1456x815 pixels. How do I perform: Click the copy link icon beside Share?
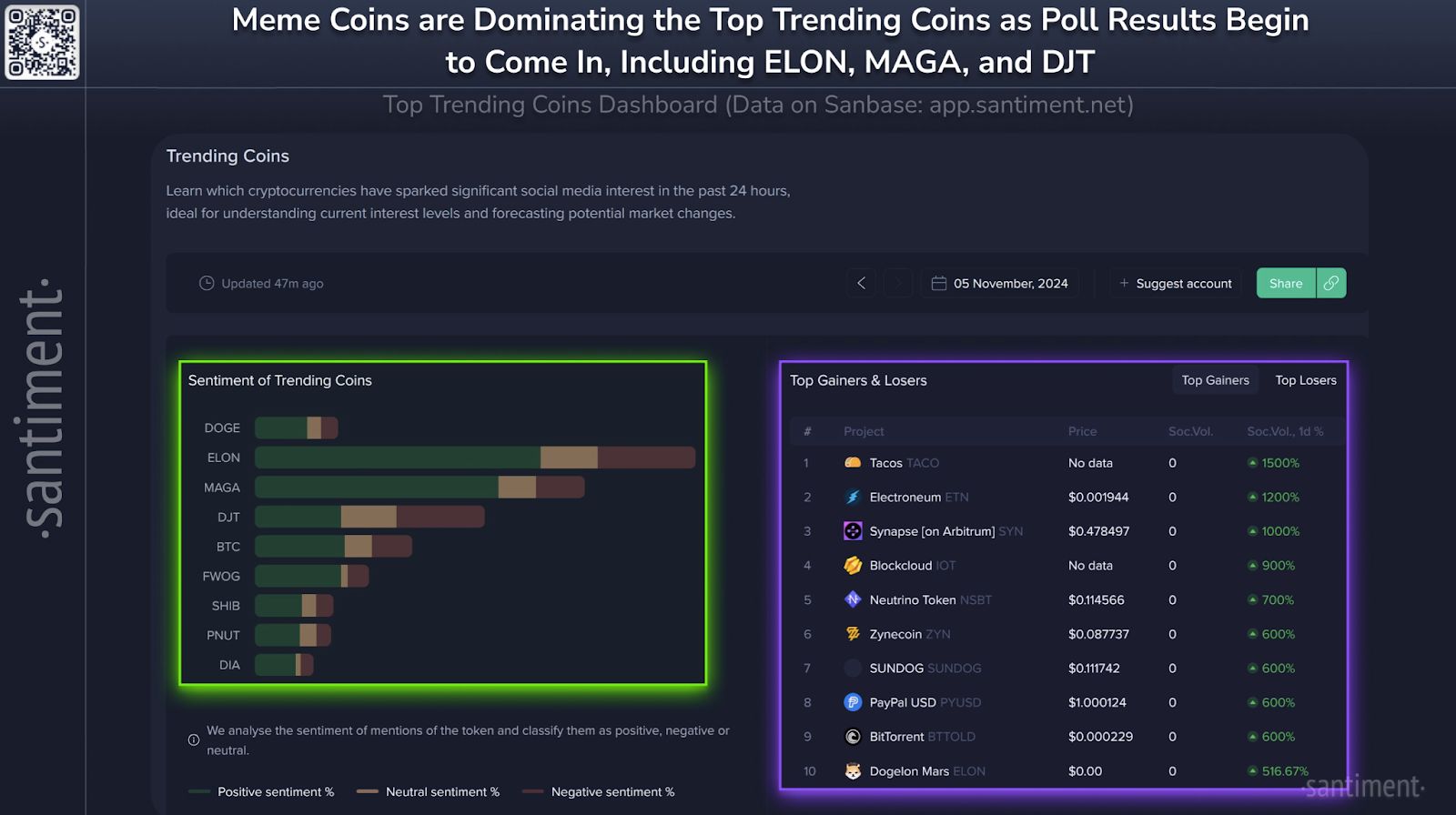click(1330, 283)
